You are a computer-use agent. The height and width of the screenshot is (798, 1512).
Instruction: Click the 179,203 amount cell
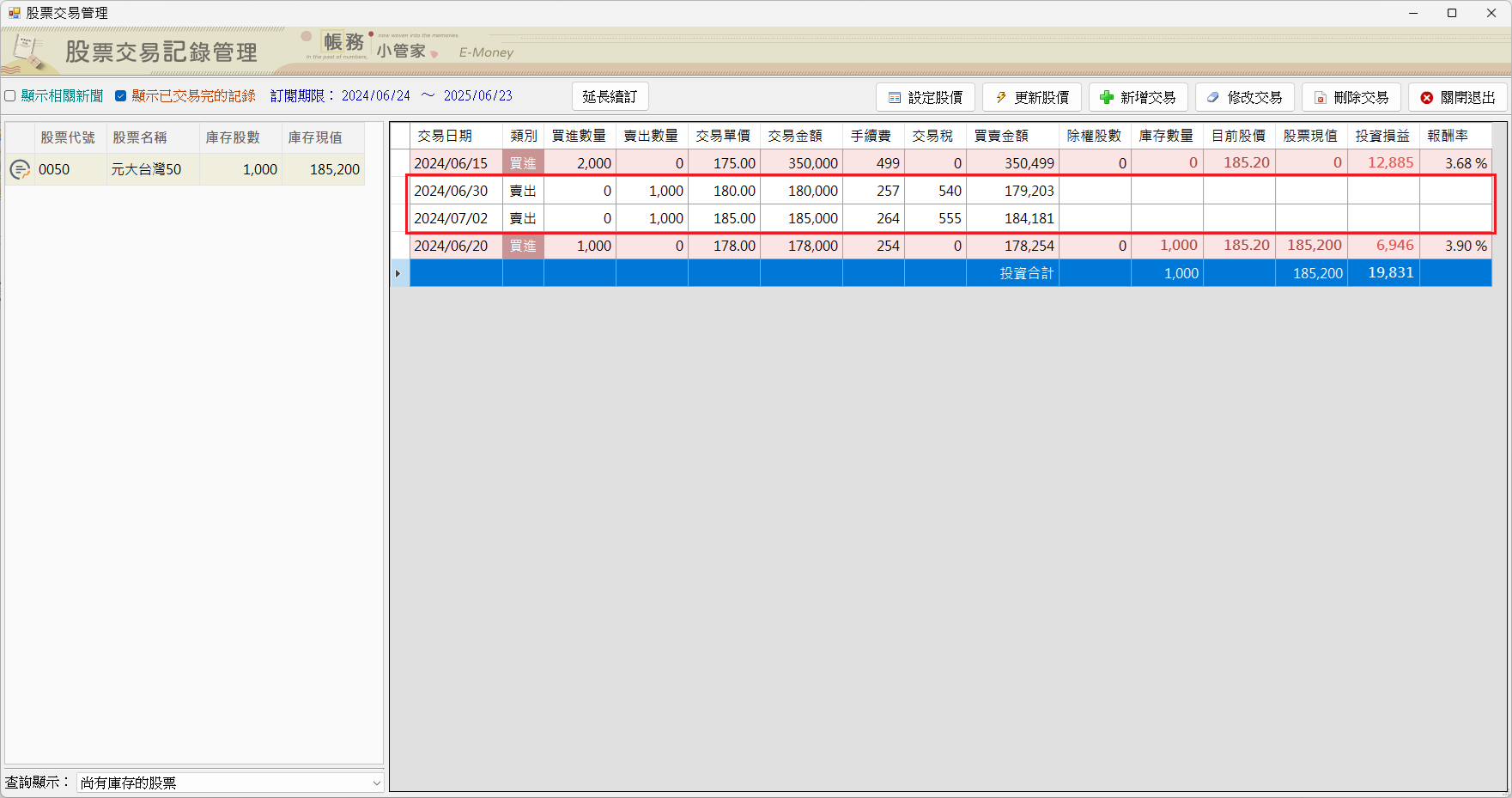(1012, 191)
